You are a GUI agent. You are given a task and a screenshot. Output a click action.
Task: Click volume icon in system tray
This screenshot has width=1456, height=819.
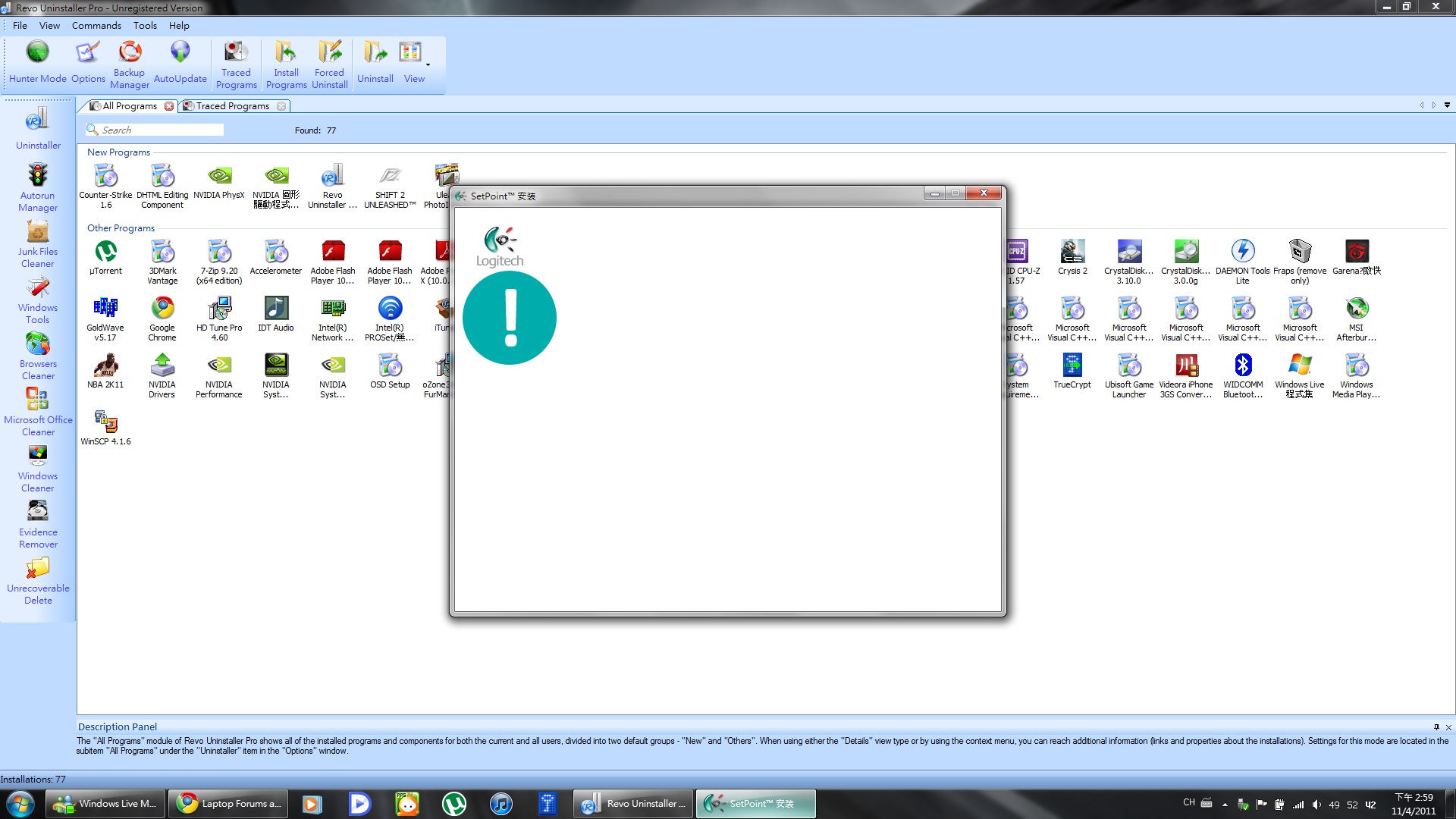point(1316,805)
